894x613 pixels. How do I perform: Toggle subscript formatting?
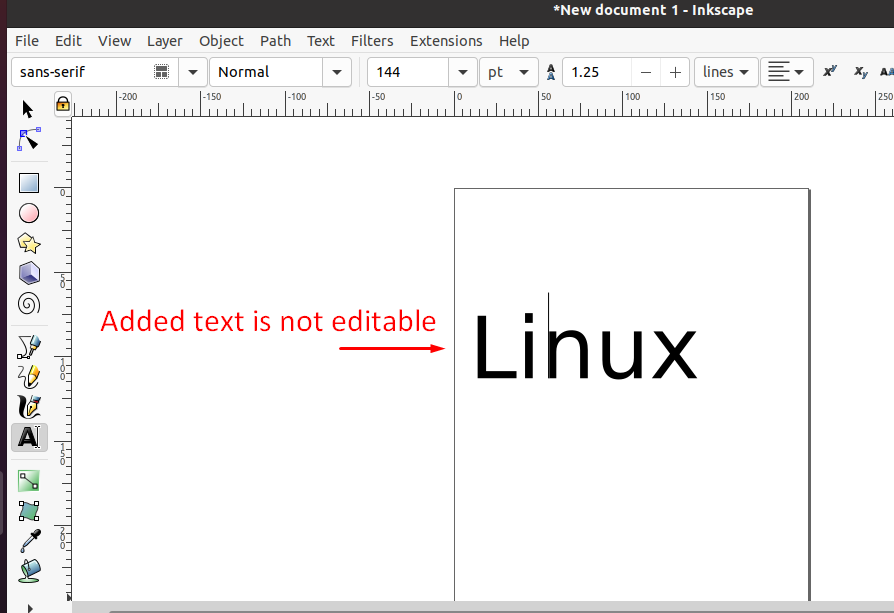861,72
